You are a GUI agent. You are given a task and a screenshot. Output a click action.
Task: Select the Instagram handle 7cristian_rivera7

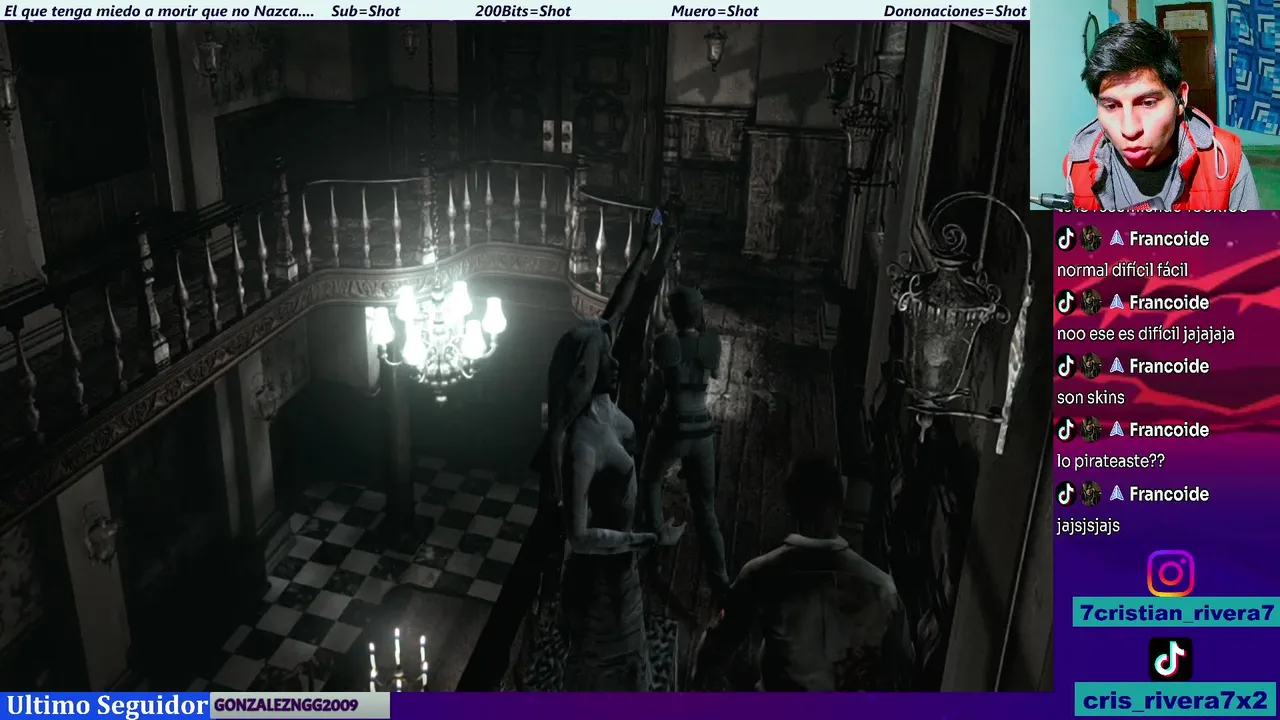coord(1177,613)
